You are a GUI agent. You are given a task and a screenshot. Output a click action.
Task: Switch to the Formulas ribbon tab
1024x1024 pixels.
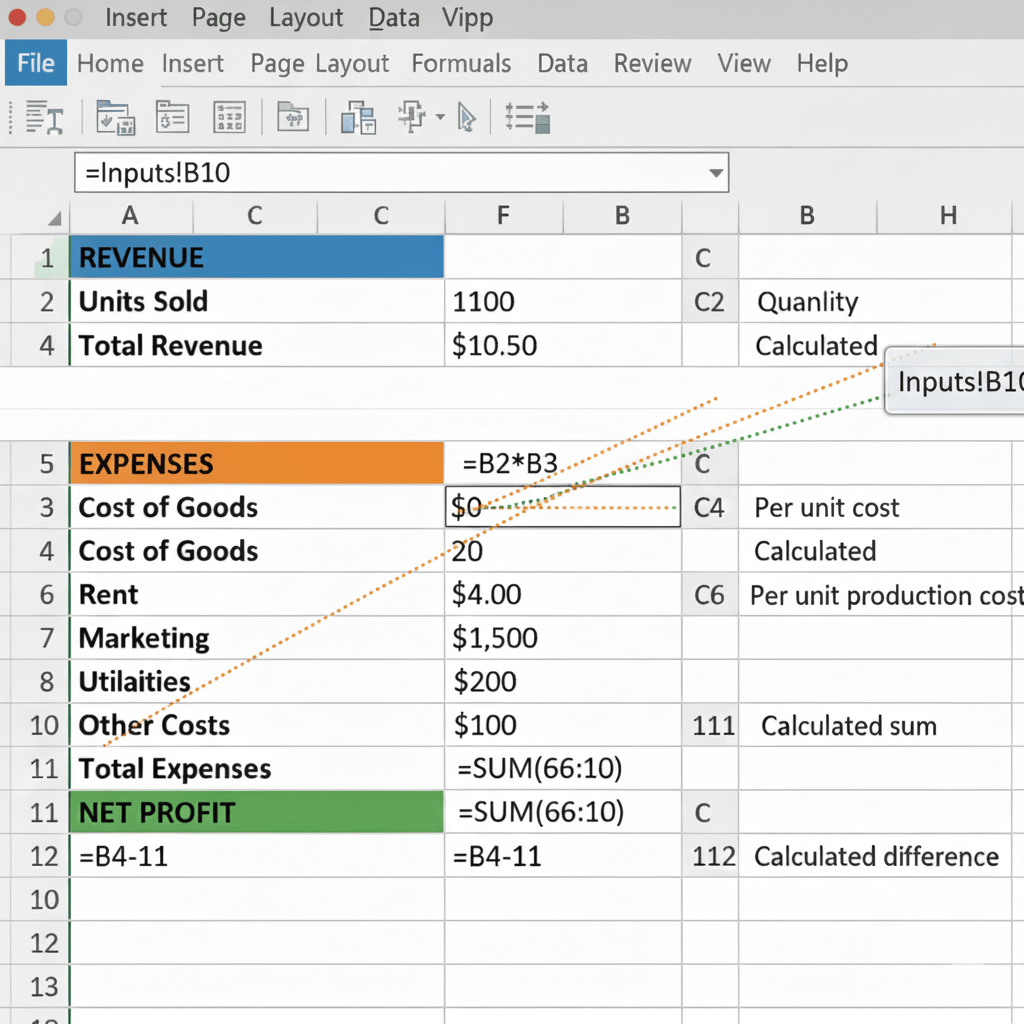click(x=461, y=63)
